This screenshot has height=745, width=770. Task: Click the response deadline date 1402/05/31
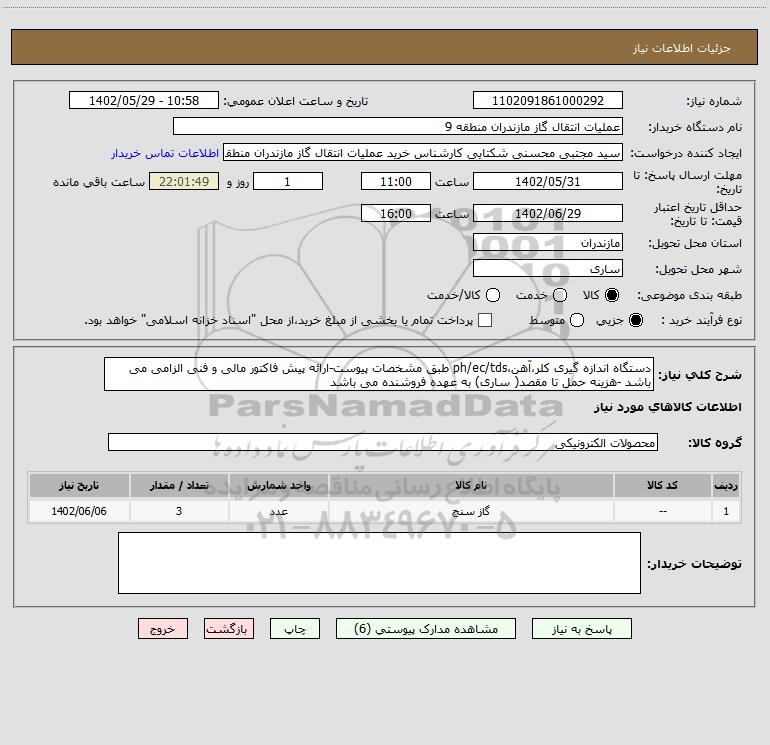(548, 181)
